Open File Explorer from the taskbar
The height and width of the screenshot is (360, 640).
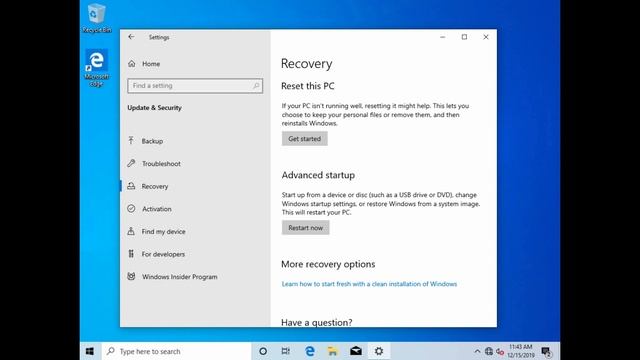(333, 351)
